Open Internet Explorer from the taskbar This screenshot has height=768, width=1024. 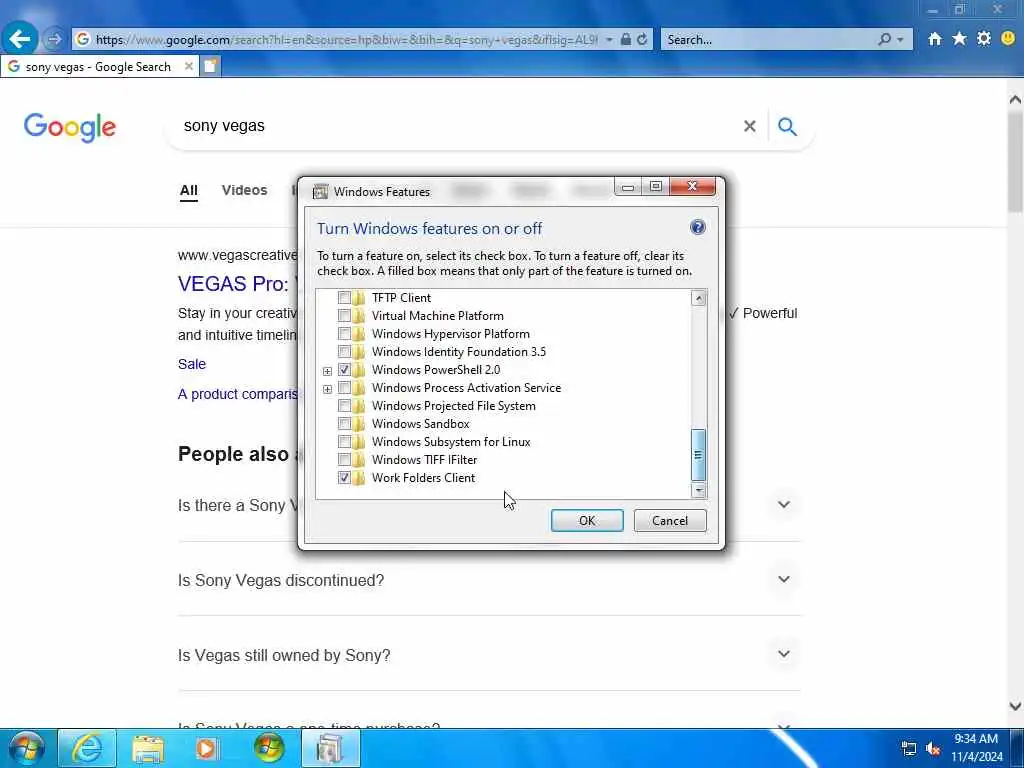[x=87, y=748]
